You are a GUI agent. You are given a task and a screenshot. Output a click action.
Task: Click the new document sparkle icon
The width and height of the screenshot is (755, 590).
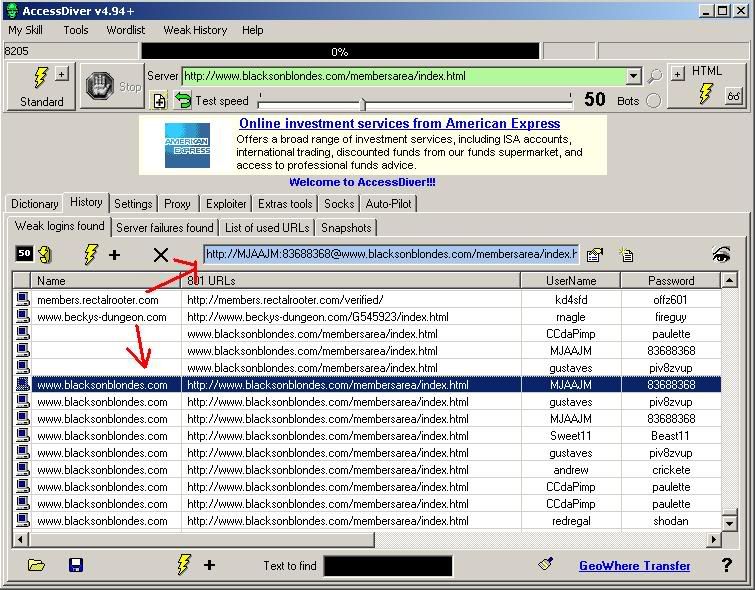point(626,254)
